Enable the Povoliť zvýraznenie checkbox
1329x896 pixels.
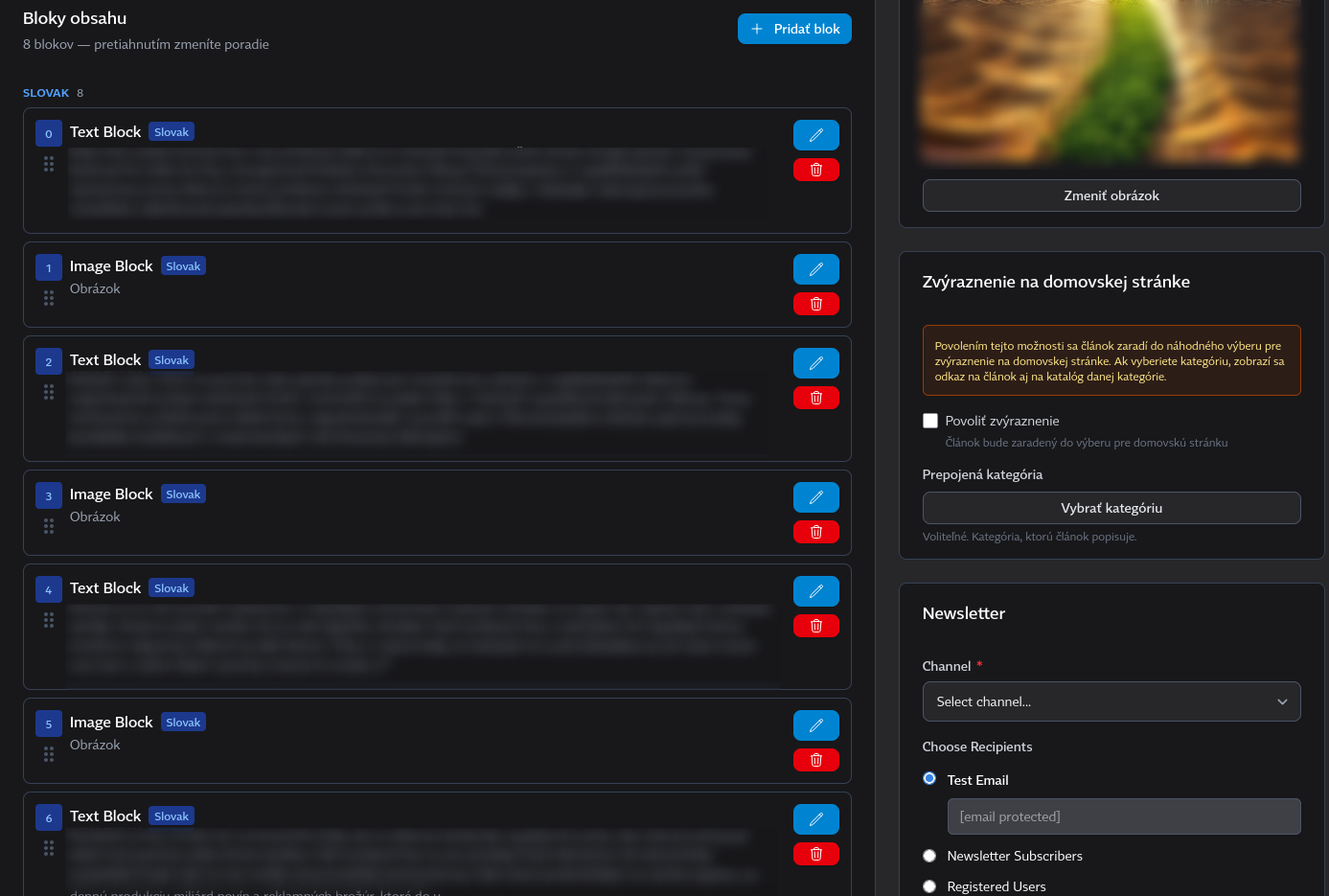(x=929, y=421)
